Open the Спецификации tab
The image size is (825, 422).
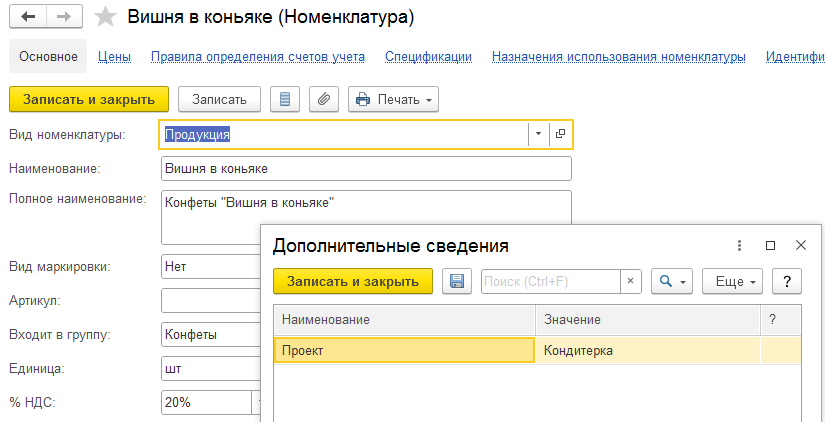point(428,57)
